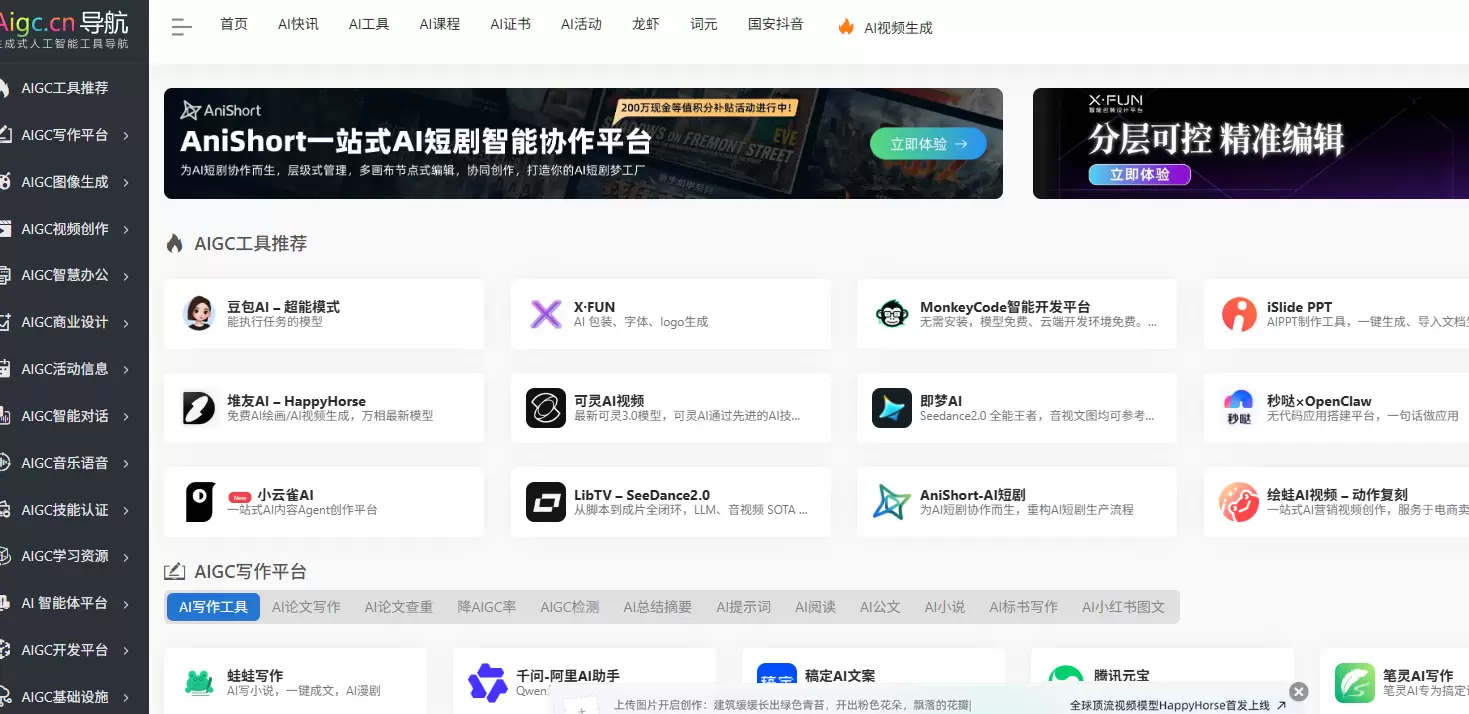Image resolution: width=1469 pixels, height=714 pixels.
Task: Click the AIGC写作平台 sidebar icon
Action: pyautogui.click(x=4, y=135)
